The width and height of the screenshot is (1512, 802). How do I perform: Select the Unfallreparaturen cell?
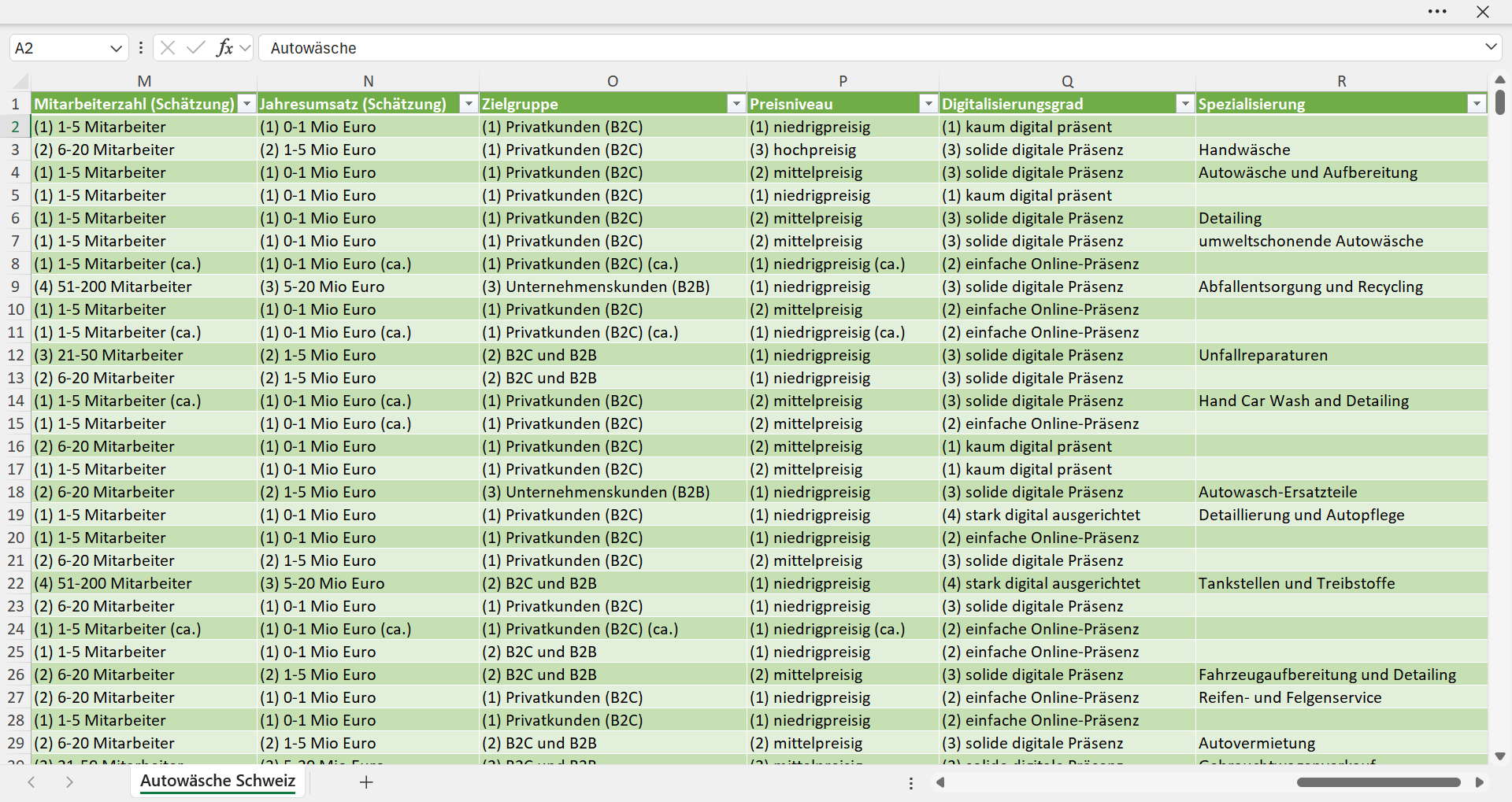(1341, 355)
